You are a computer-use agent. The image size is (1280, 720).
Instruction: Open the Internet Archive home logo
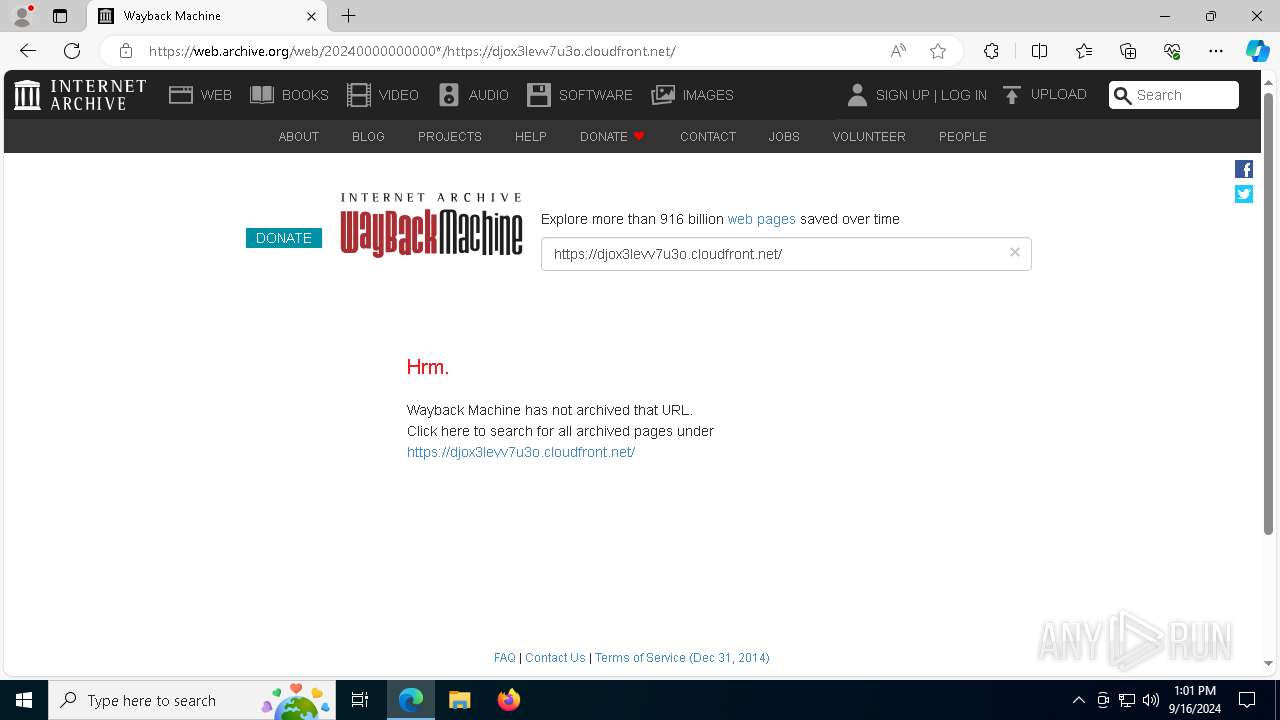(80, 95)
